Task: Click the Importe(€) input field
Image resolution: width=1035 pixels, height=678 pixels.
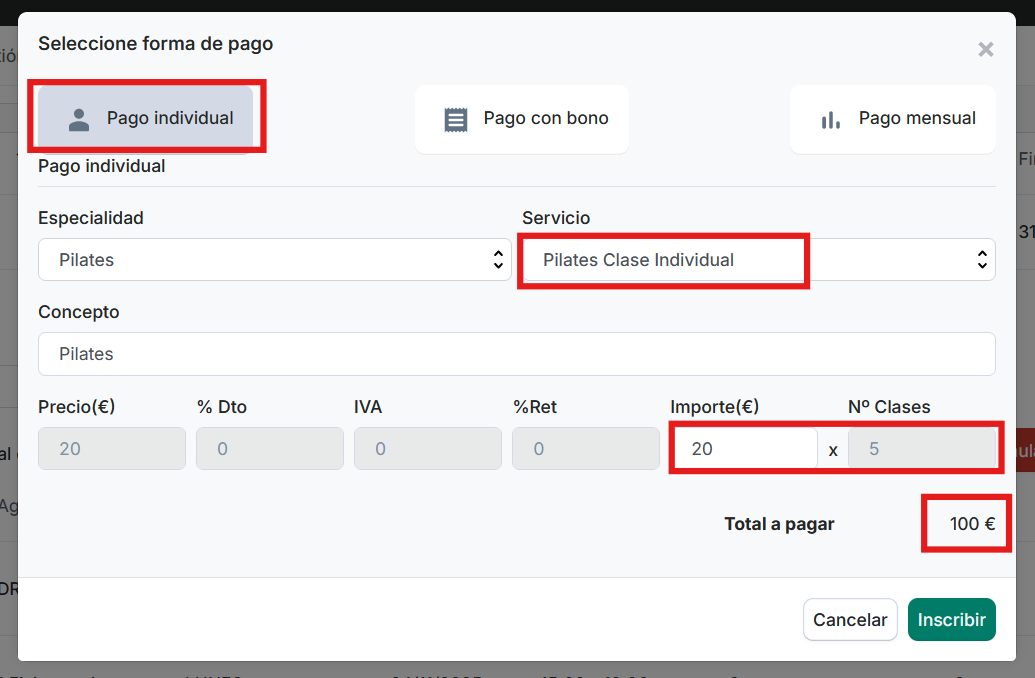Action: coord(745,449)
